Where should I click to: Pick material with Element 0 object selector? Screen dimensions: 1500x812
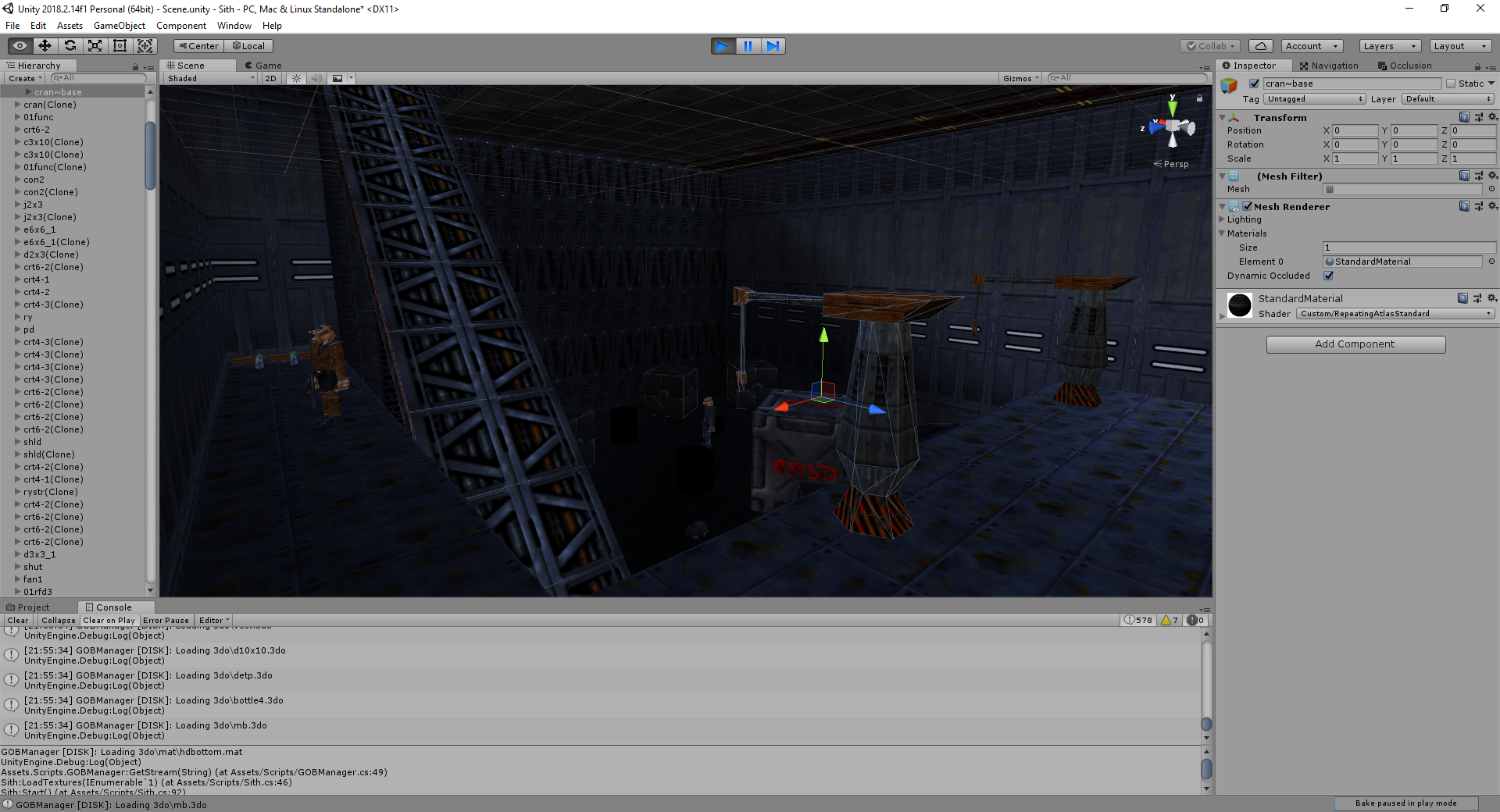click(1491, 262)
